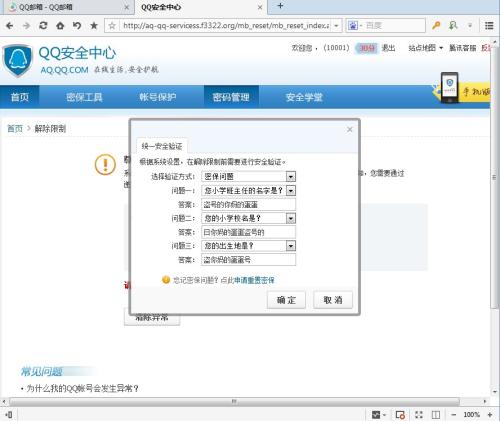Click the status bar sidebar toggle icon

[9, 415]
